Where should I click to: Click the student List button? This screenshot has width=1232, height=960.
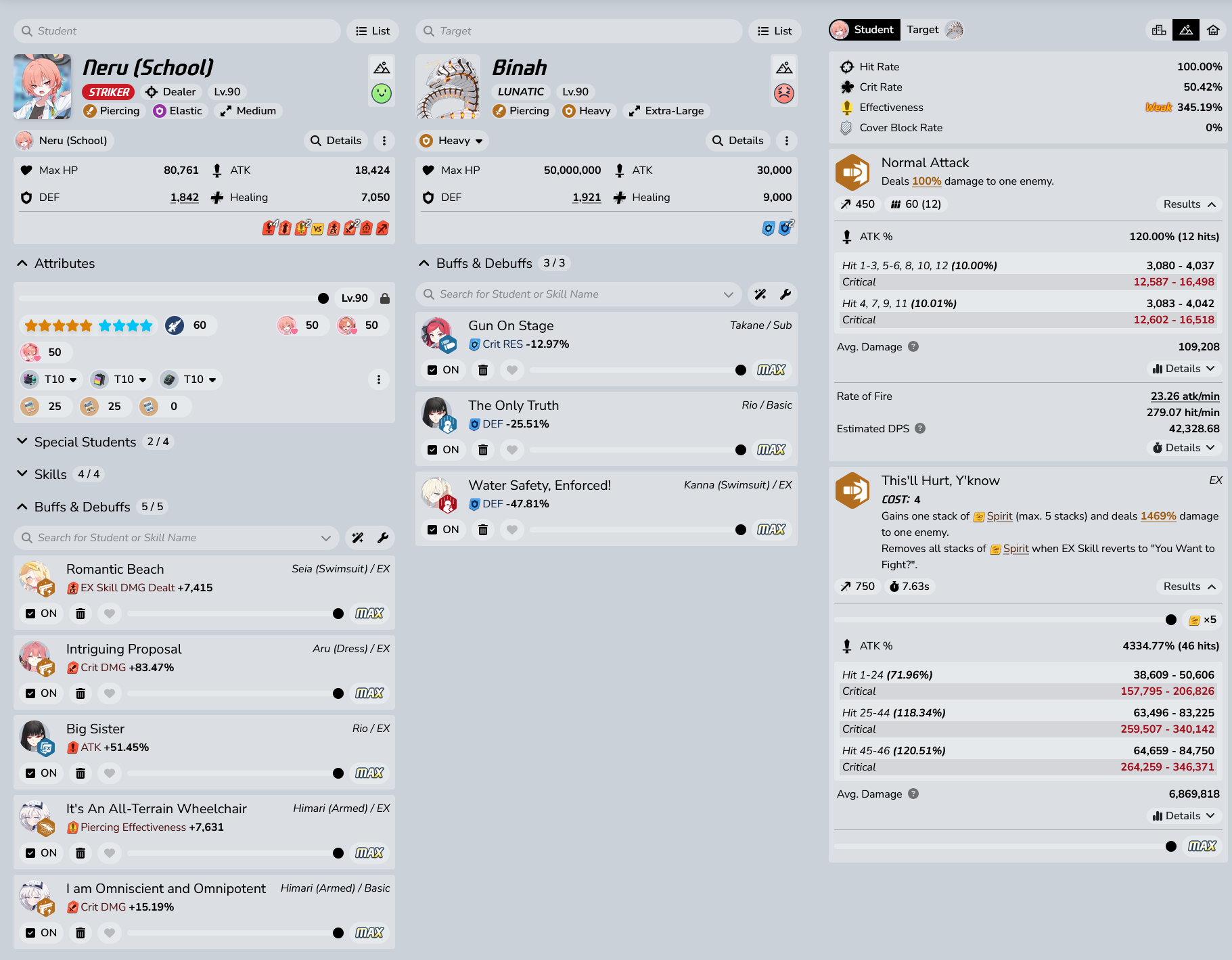click(373, 31)
